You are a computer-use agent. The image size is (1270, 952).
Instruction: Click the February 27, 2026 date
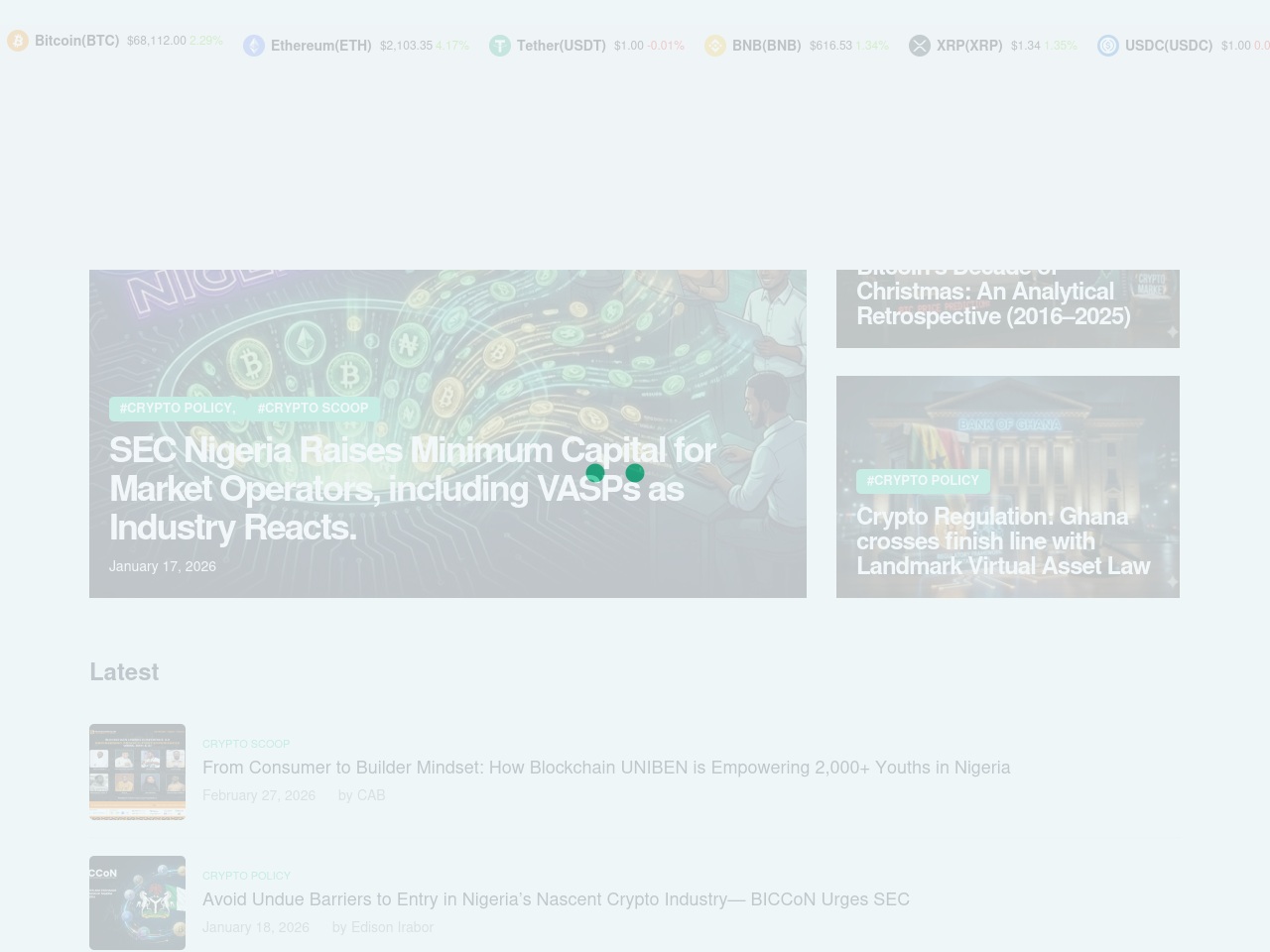pos(259,795)
